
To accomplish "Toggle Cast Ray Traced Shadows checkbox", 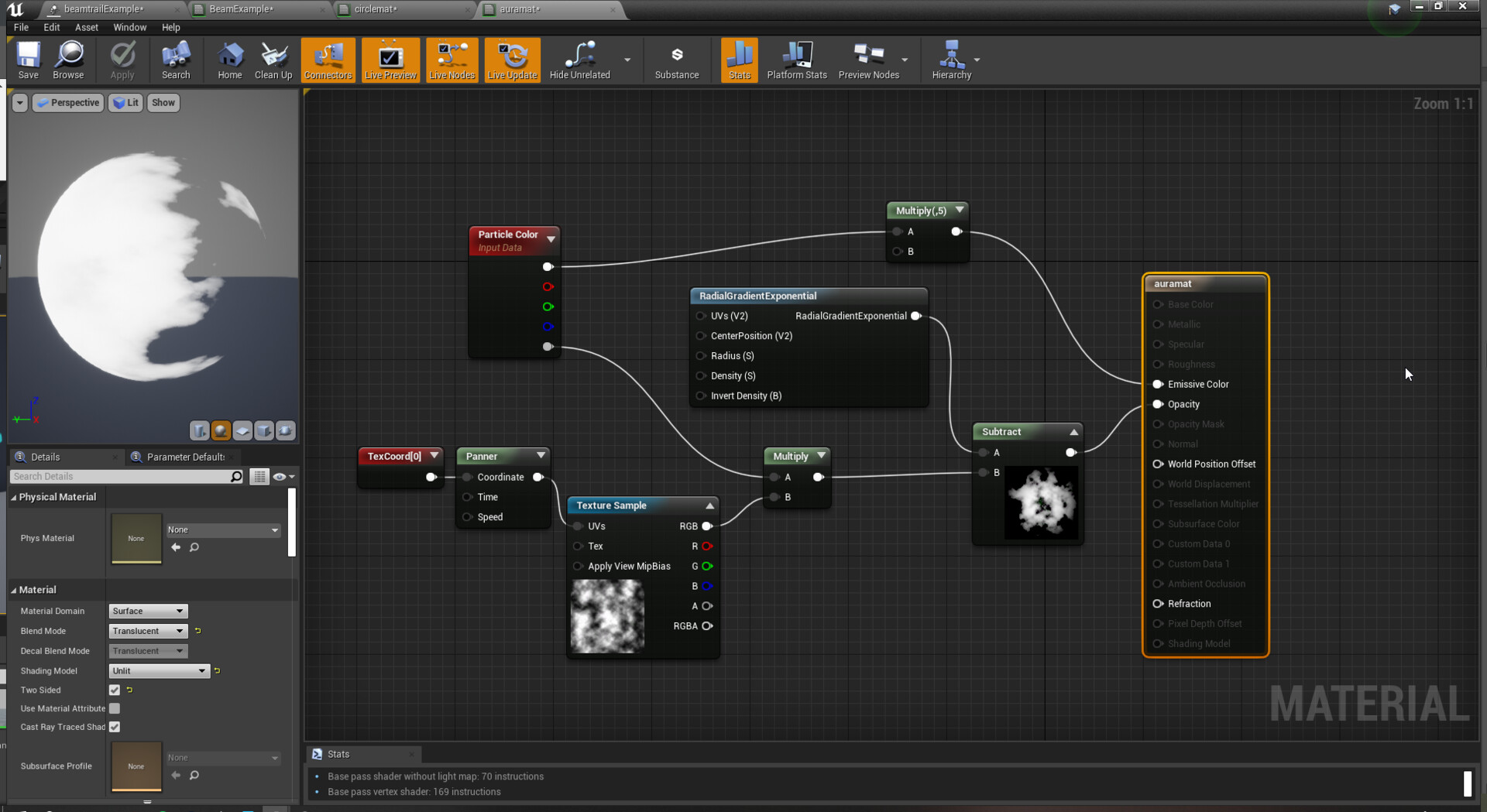I will tap(115, 727).
